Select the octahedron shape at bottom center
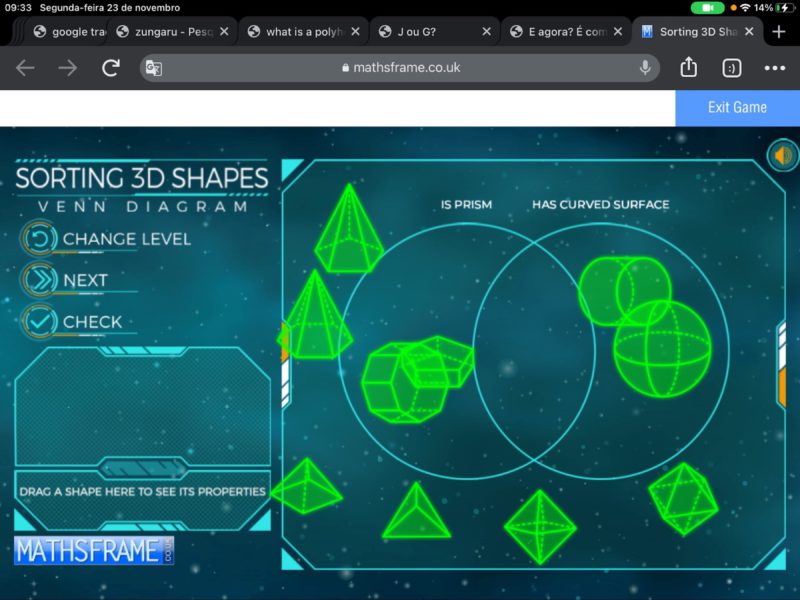800x600 pixels. pos(540,526)
